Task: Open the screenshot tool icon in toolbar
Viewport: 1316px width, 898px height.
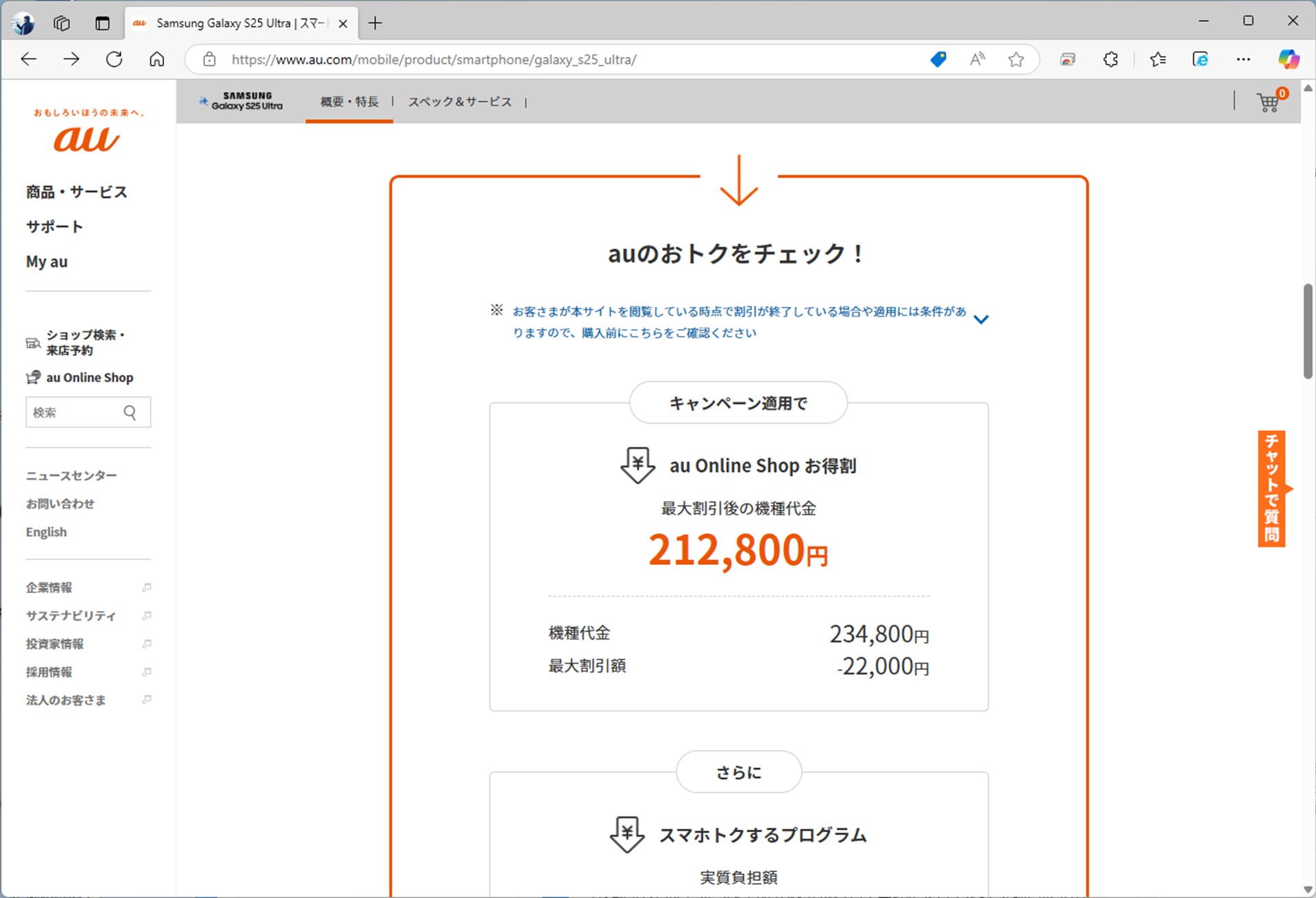Action: pos(1068,59)
